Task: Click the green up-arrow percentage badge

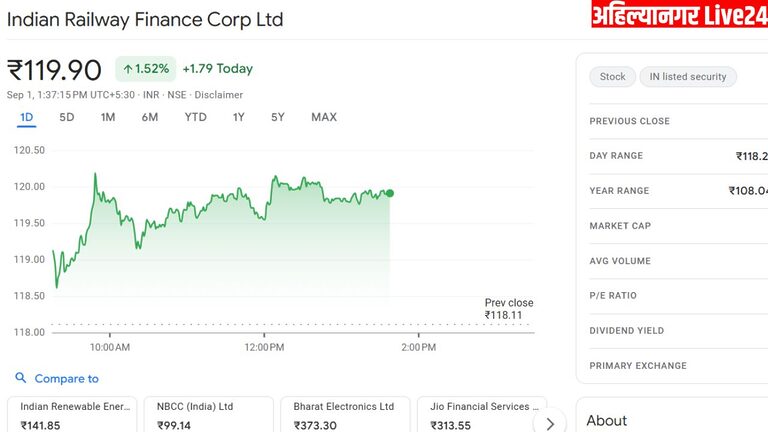Action: [x=145, y=69]
